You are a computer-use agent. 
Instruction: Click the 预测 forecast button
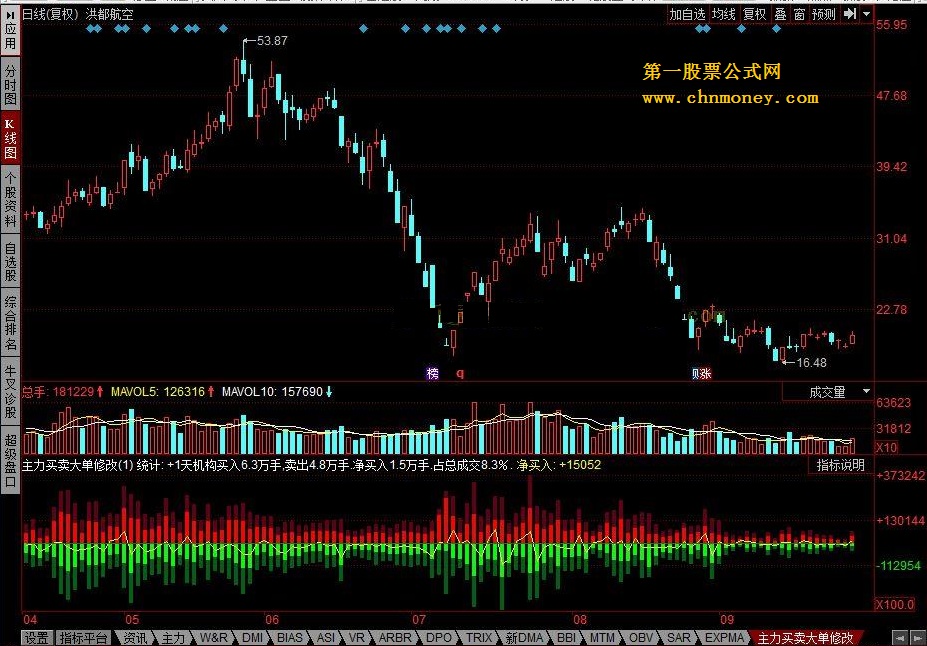click(824, 14)
